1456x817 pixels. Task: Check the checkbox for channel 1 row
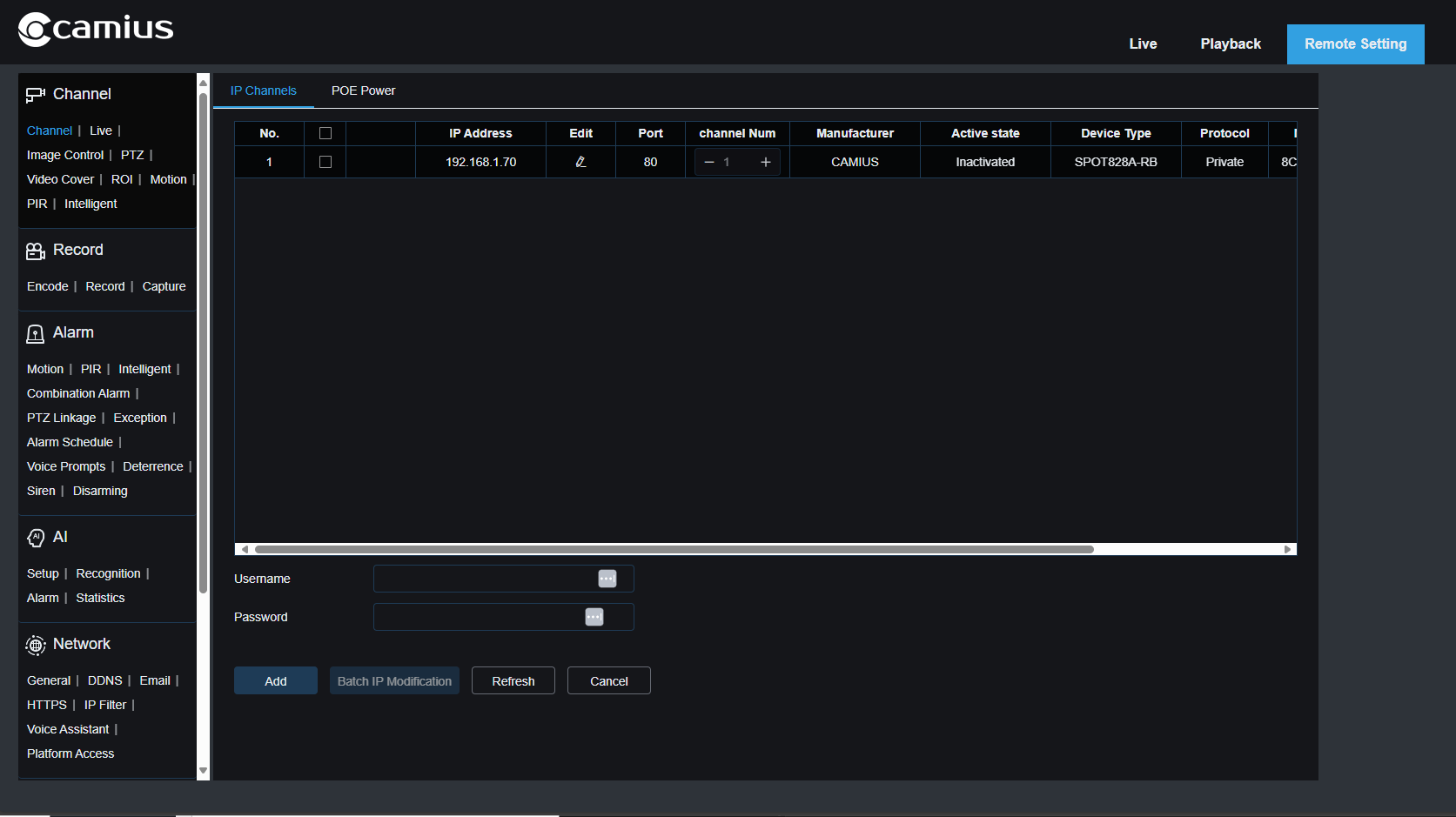tap(325, 162)
